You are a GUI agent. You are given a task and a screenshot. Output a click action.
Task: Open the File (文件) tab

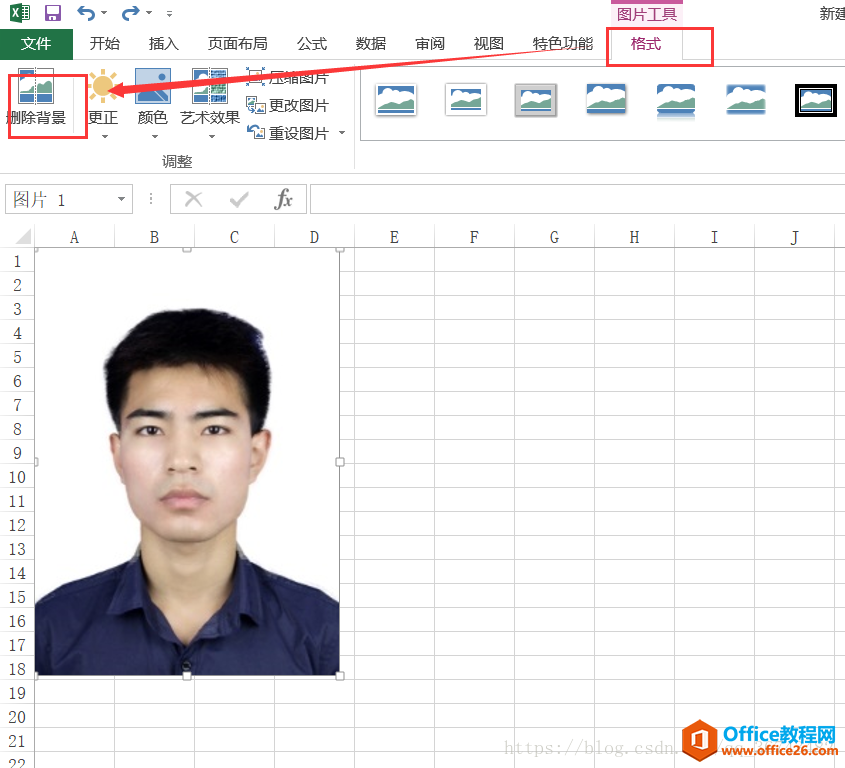click(36, 44)
